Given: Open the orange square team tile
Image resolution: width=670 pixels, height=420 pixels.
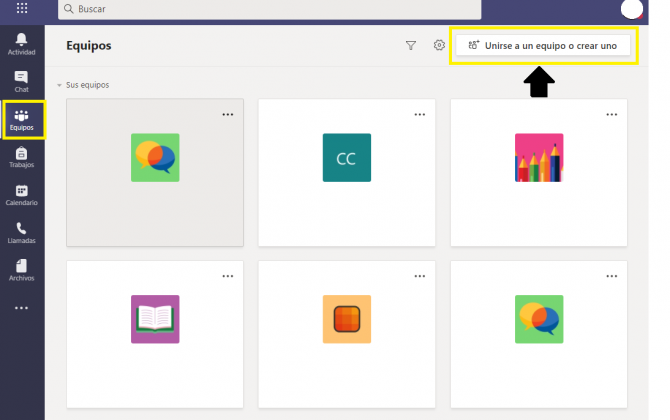Looking at the screenshot, I should point(347,334).
